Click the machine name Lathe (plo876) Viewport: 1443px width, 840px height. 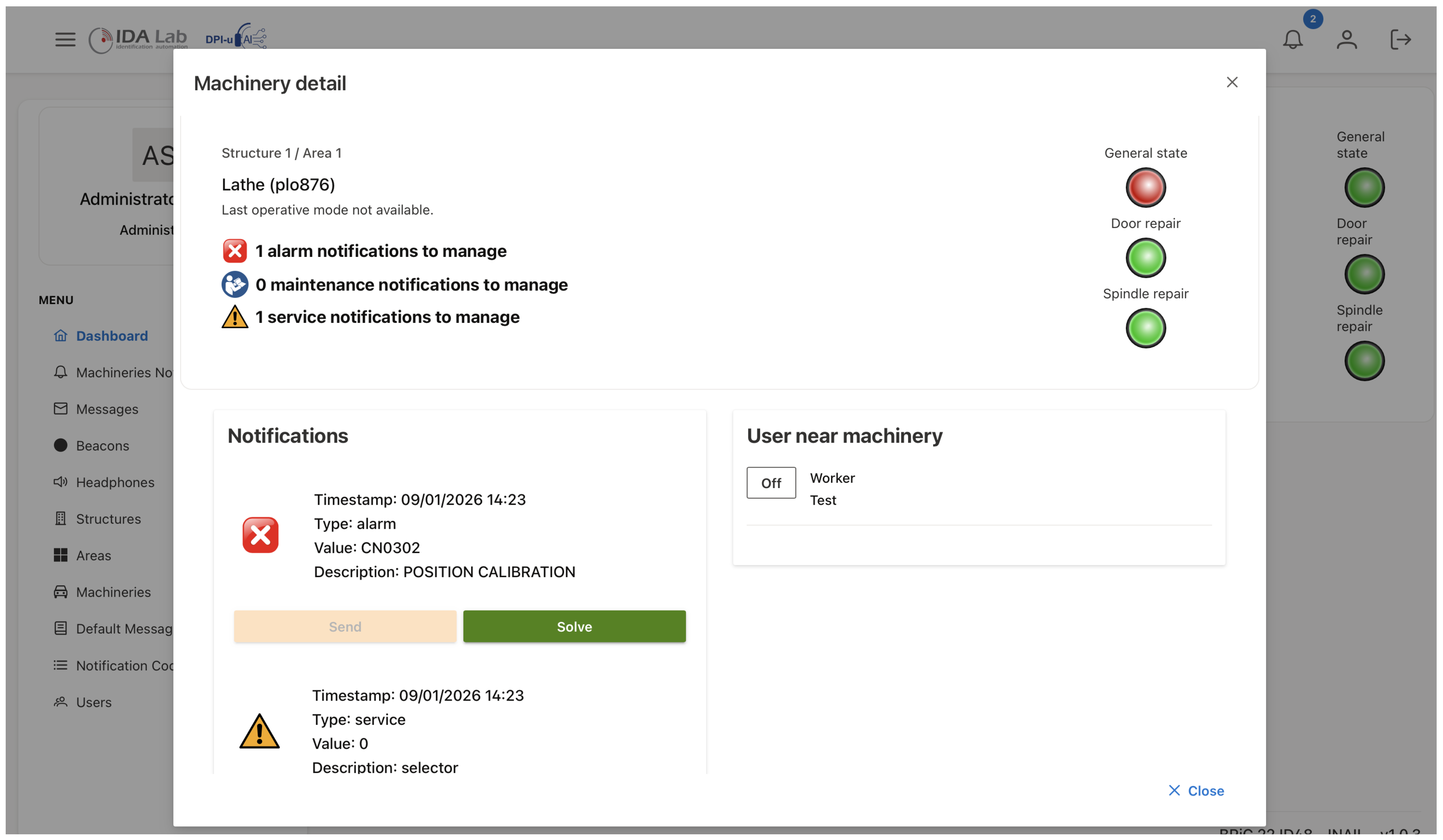click(278, 184)
